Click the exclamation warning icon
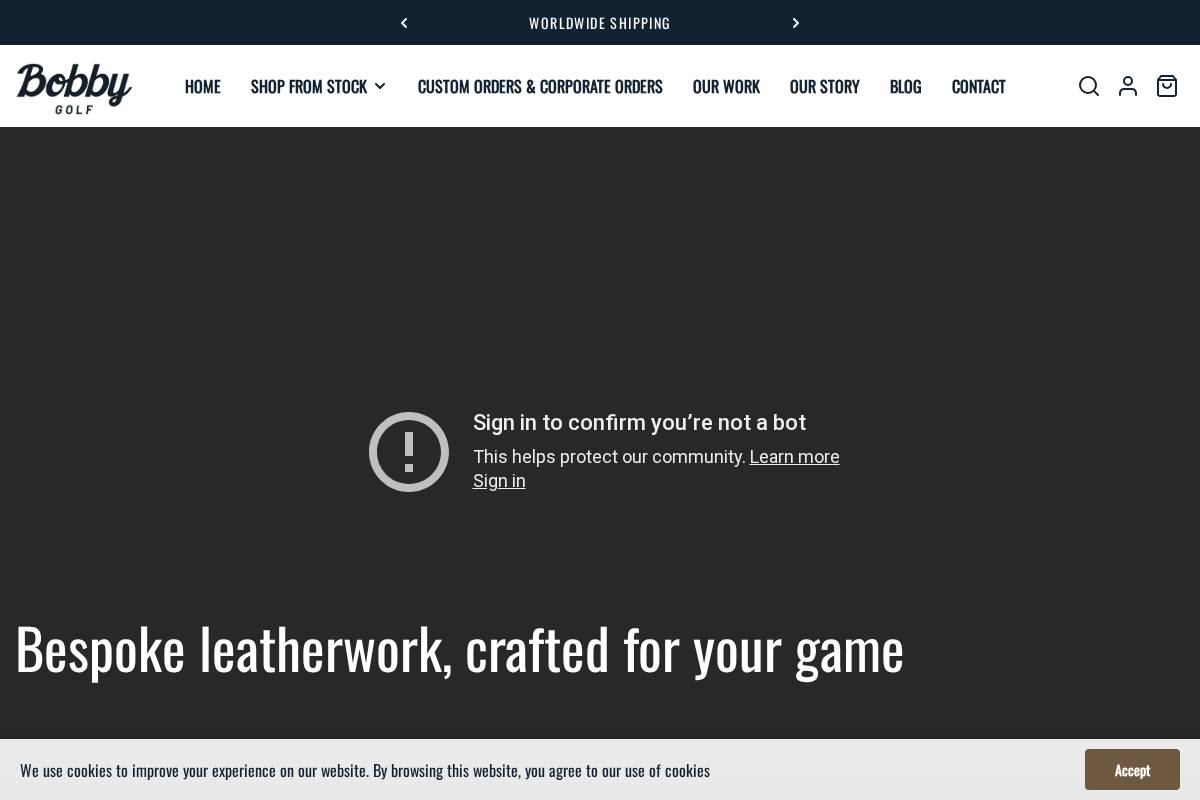 [x=409, y=451]
